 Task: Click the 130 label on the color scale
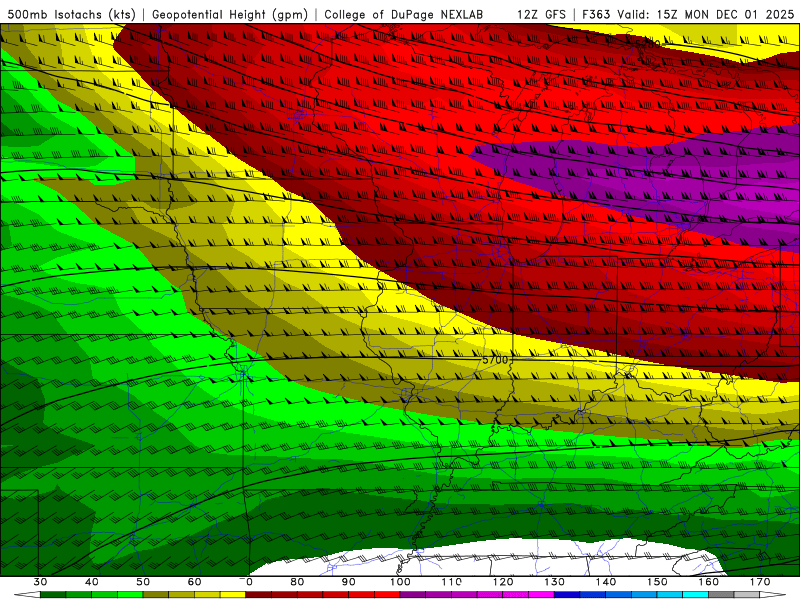[555, 582]
